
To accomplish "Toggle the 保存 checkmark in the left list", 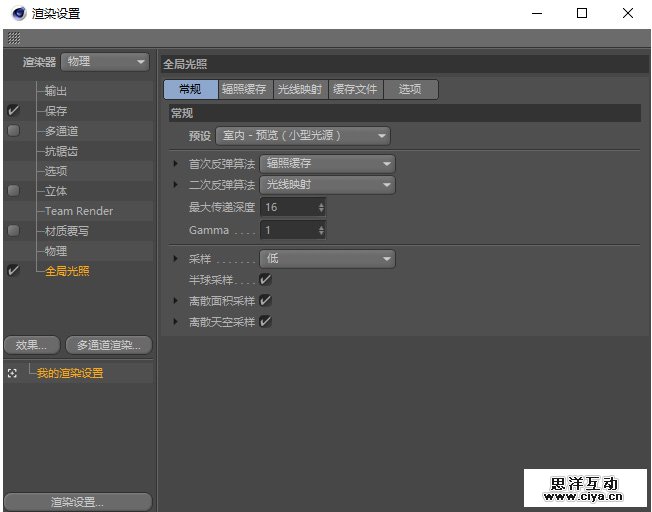I will coord(13,111).
